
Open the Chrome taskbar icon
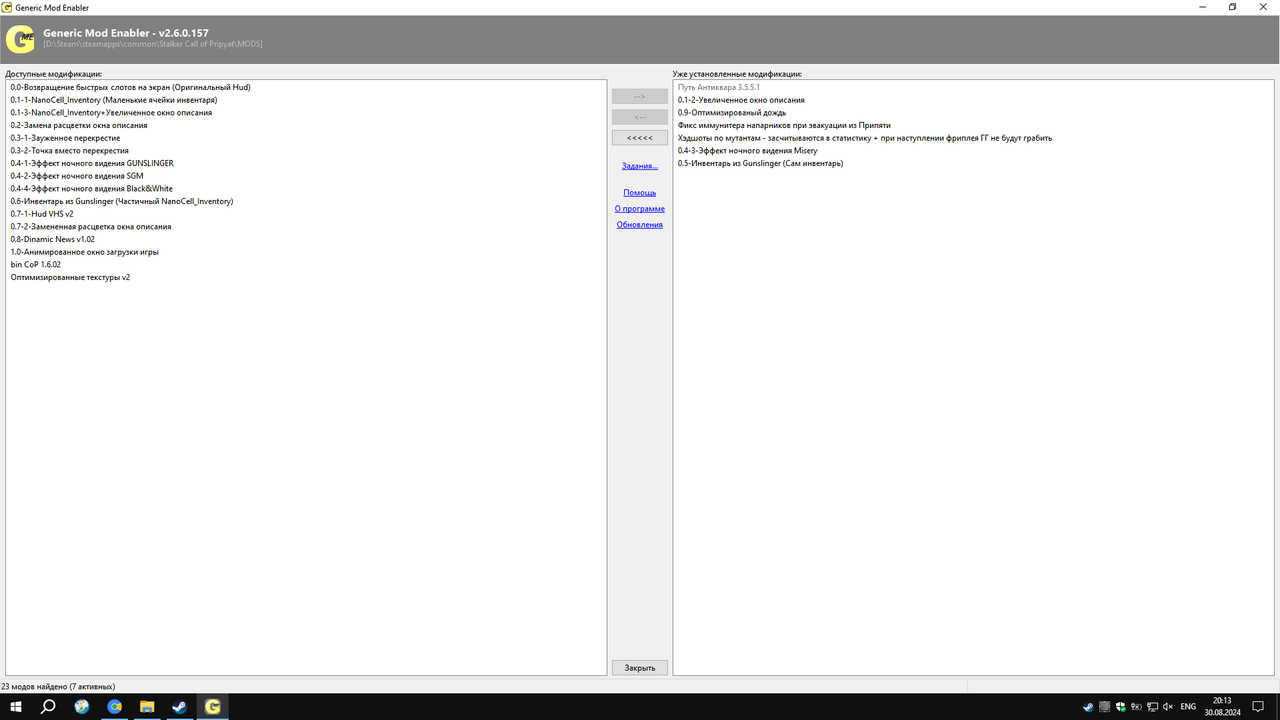[115, 706]
